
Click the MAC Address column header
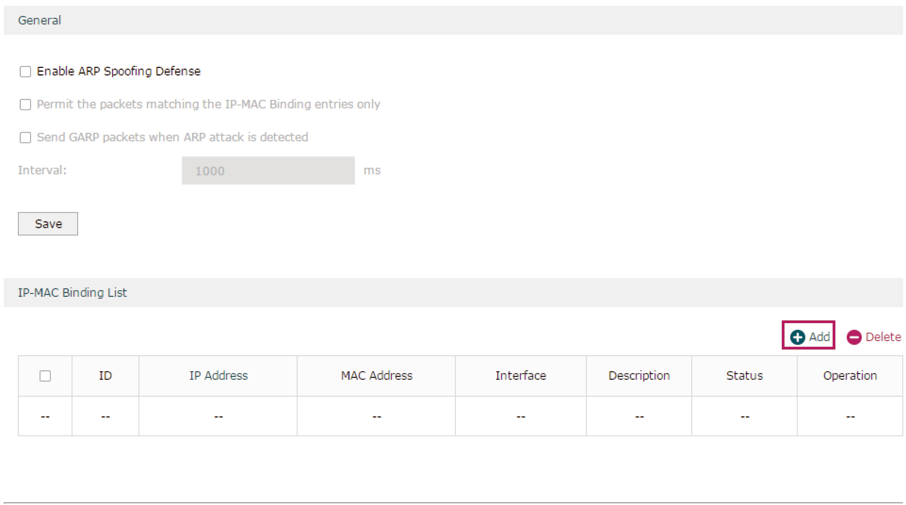pos(377,376)
